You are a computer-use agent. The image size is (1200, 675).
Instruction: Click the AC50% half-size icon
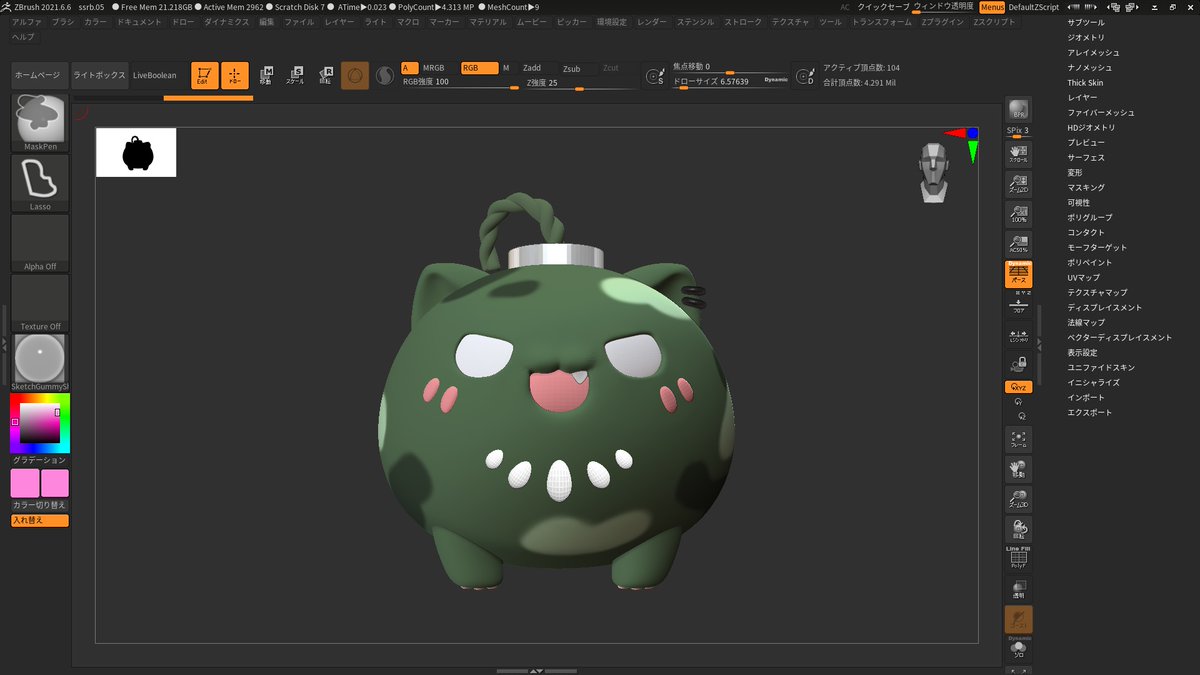point(1019,243)
